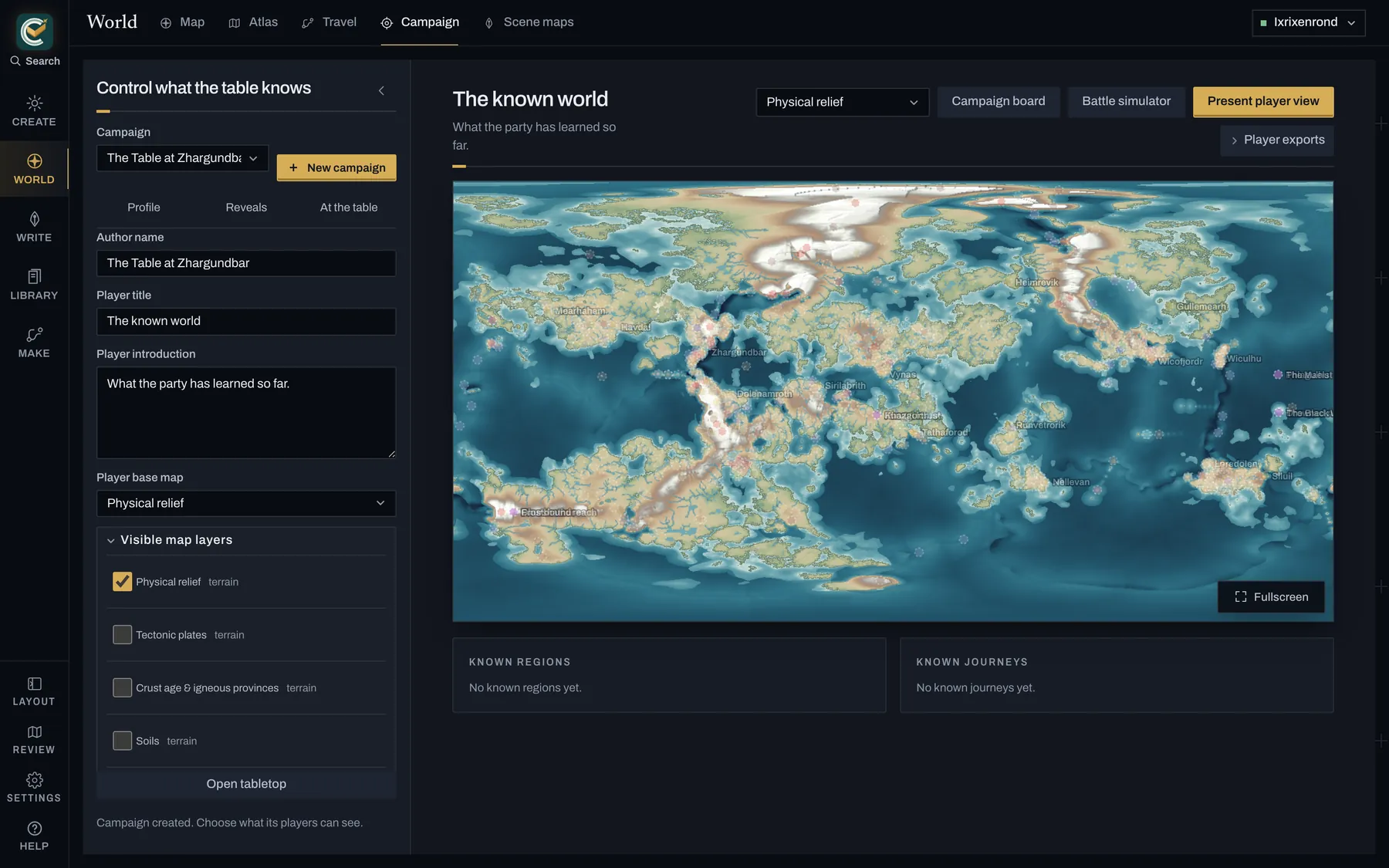Click Open tabletop button
Viewport: 1389px width, 868px height.
click(246, 784)
